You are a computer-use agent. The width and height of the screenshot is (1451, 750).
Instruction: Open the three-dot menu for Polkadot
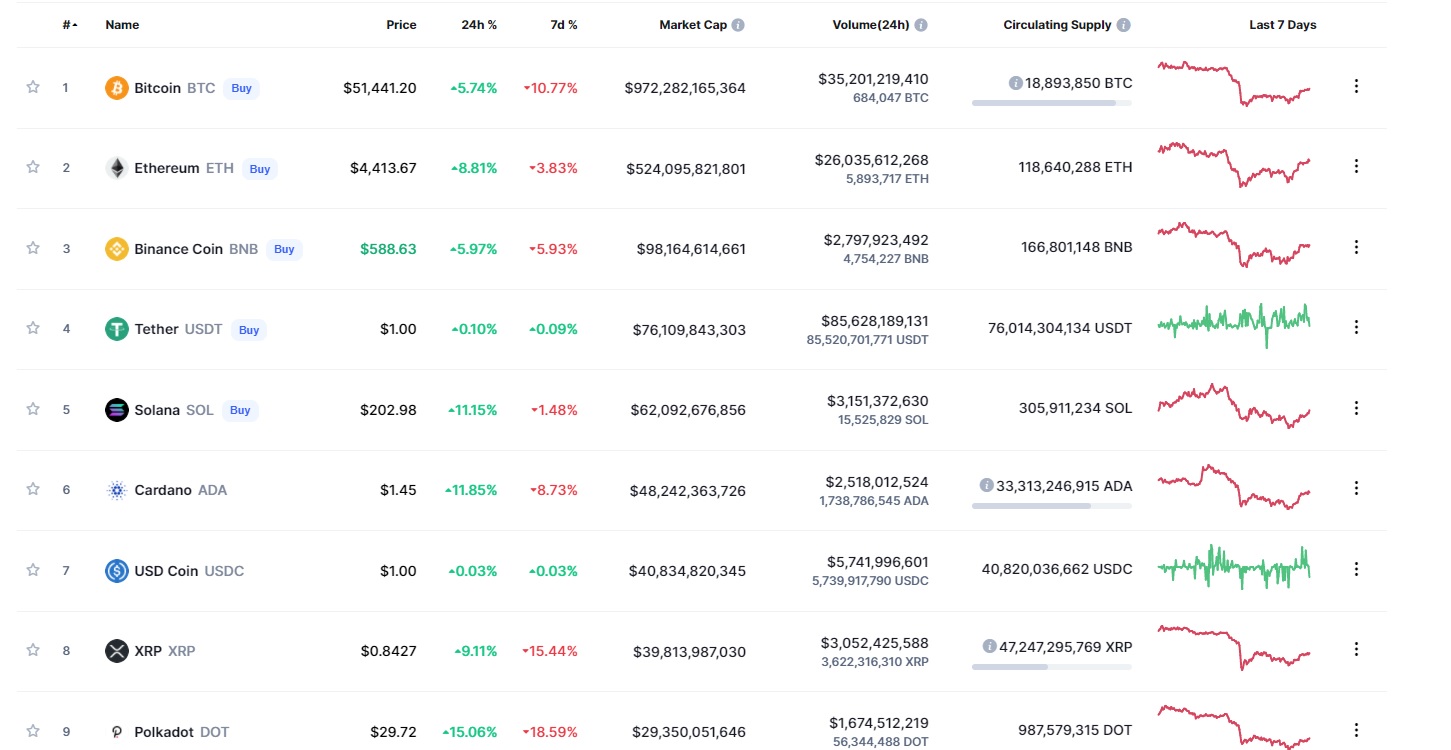pyautogui.click(x=1356, y=730)
